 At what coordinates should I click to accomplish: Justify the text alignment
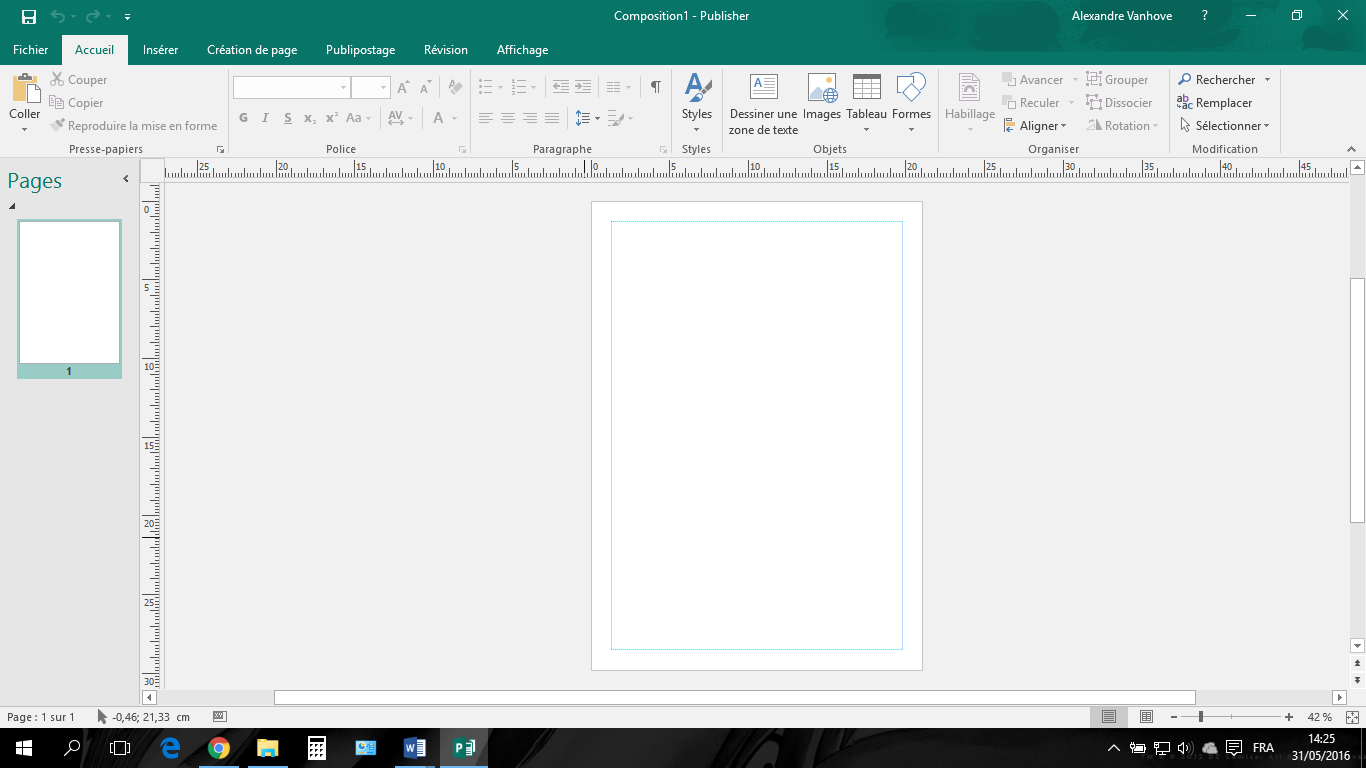tap(552, 118)
